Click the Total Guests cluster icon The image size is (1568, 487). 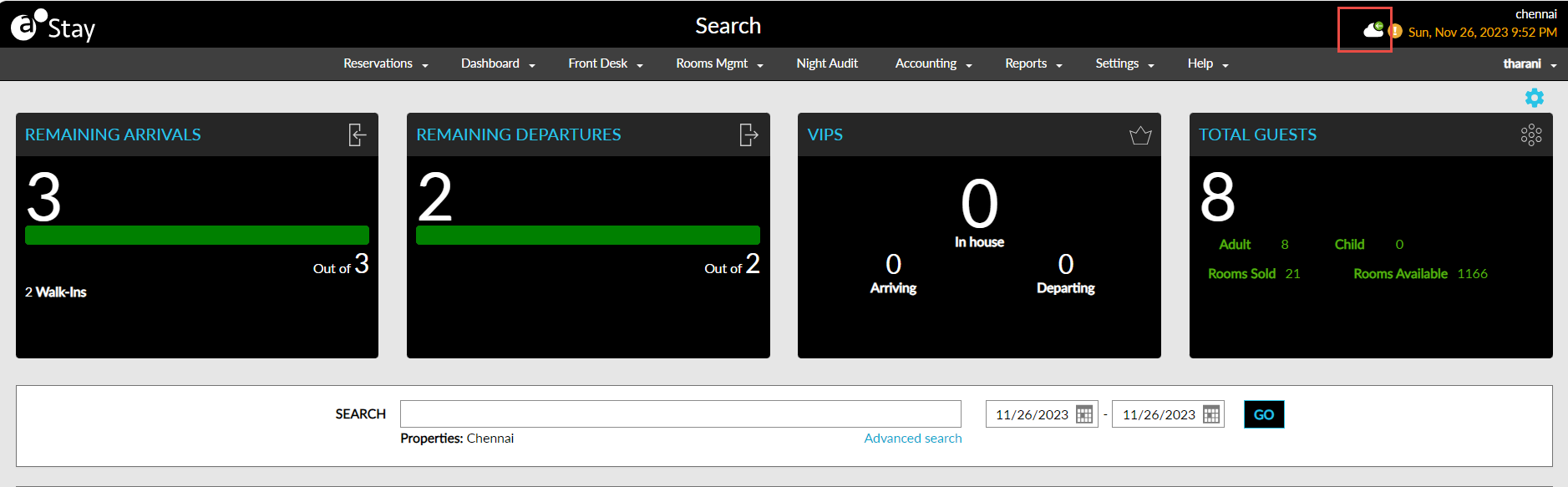click(x=1530, y=134)
